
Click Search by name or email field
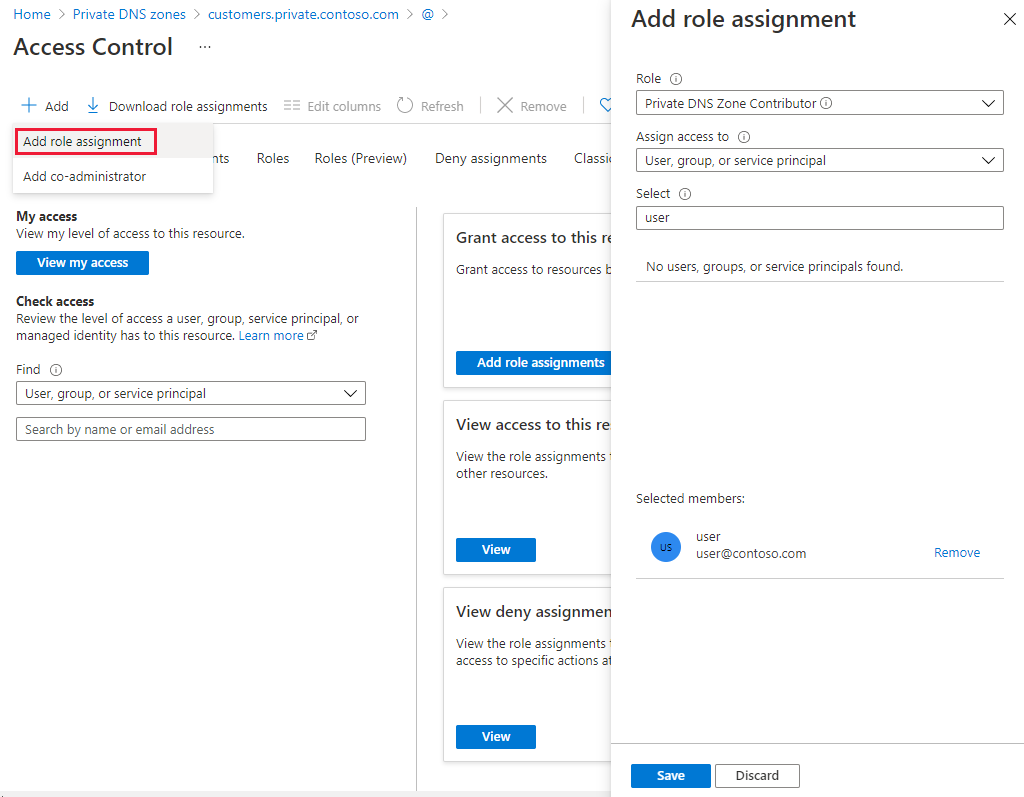[191, 430]
